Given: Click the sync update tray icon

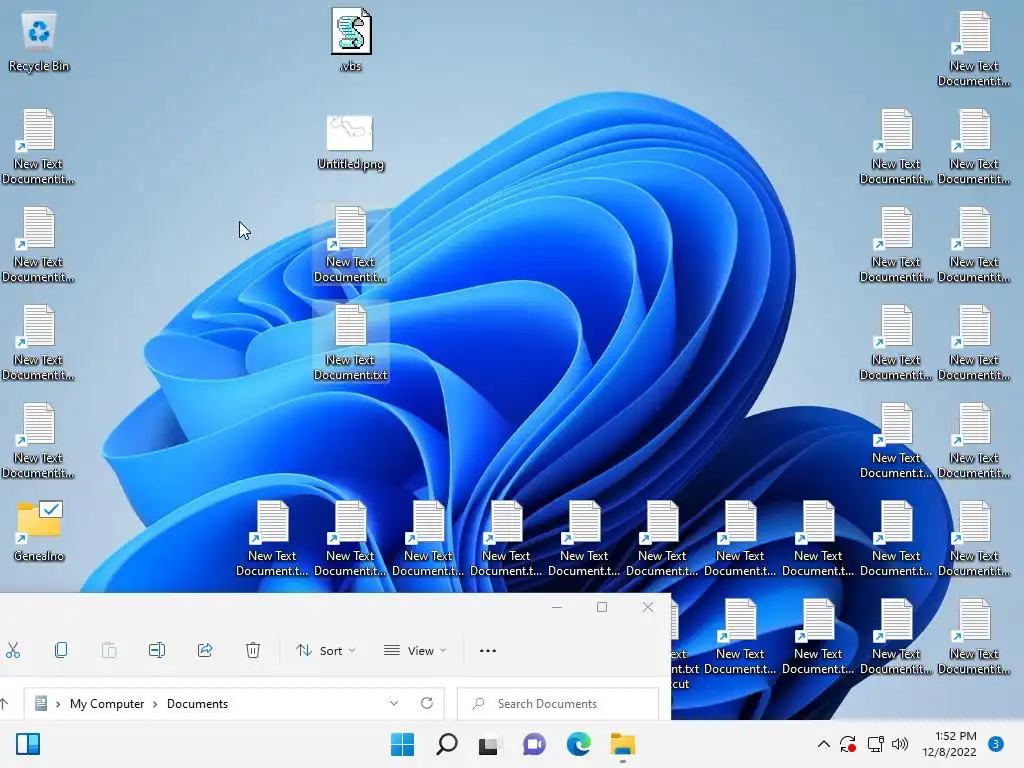Looking at the screenshot, I should pyautogui.click(x=848, y=744).
